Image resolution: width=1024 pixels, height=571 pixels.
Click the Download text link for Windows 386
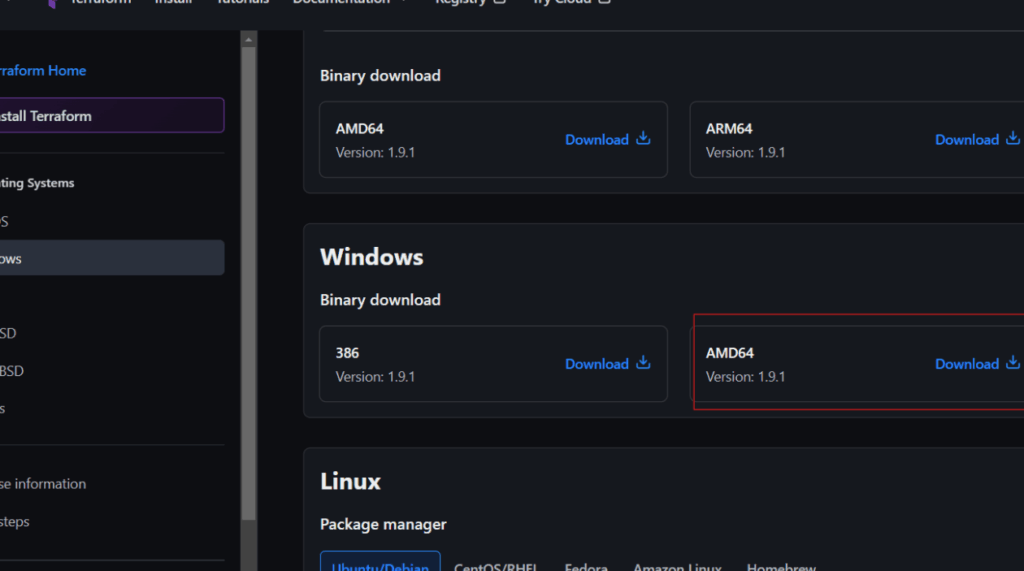pos(597,364)
